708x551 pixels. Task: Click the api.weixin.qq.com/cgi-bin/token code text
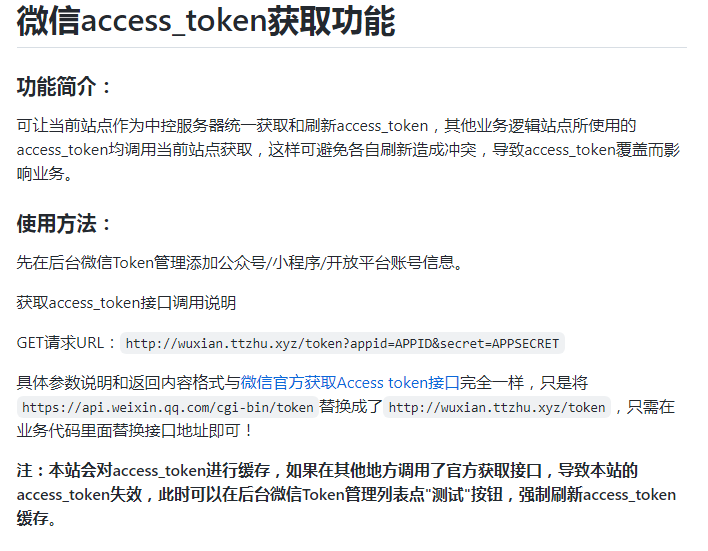pyautogui.click(x=168, y=407)
